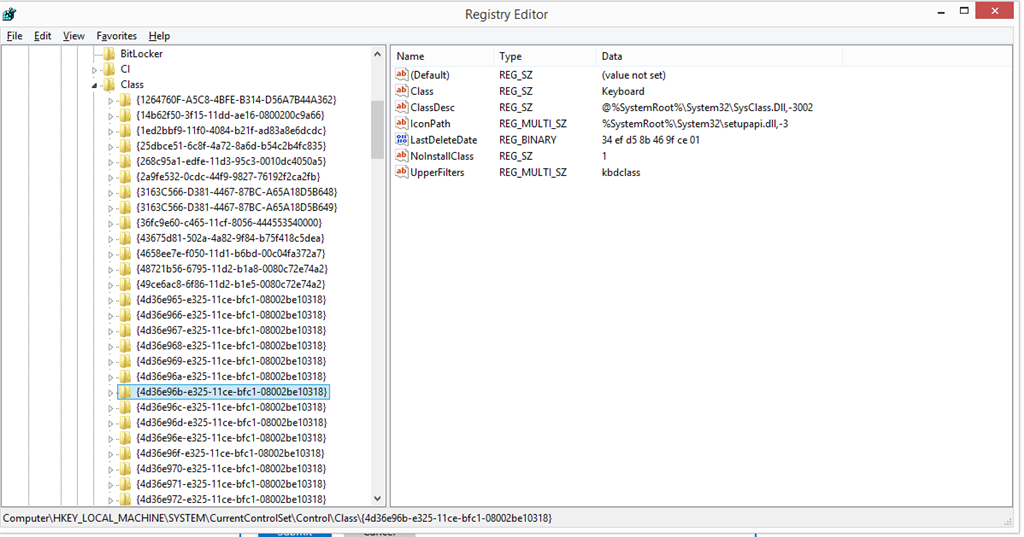
Task: Expand the {48721b56-6795-11d2-b1a8-0080c72e74a2} key
Action: 110,270
